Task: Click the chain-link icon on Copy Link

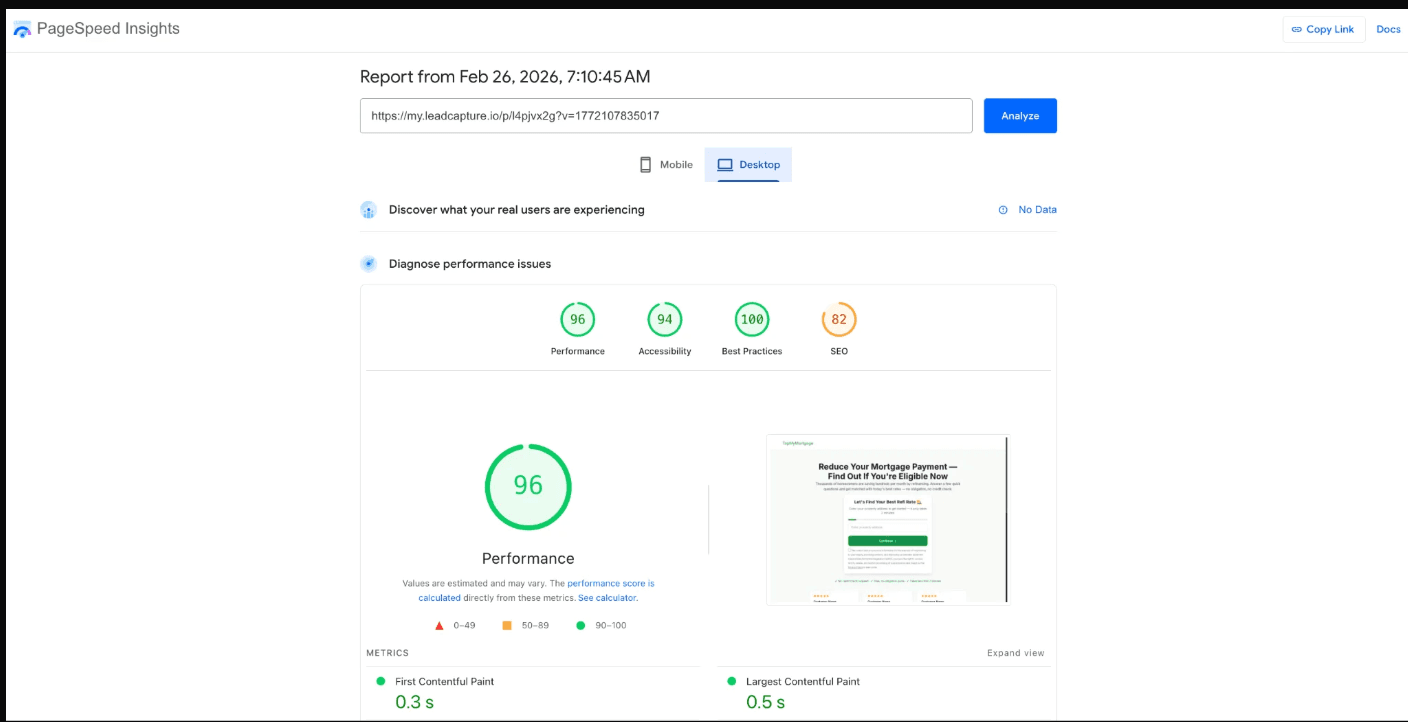Action: [1297, 29]
